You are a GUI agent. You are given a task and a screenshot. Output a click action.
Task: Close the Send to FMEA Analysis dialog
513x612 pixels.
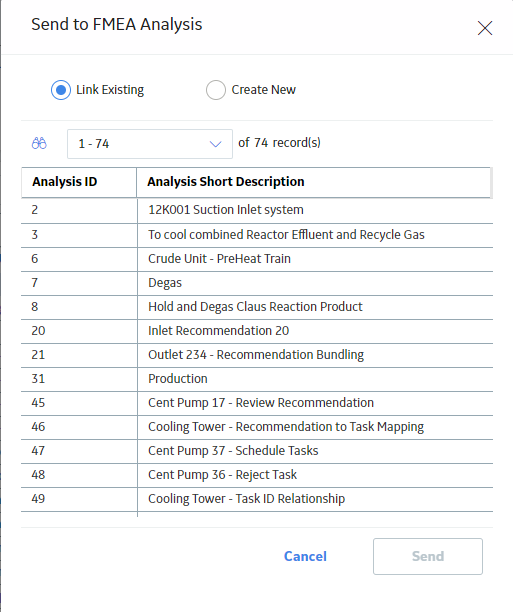(x=484, y=28)
